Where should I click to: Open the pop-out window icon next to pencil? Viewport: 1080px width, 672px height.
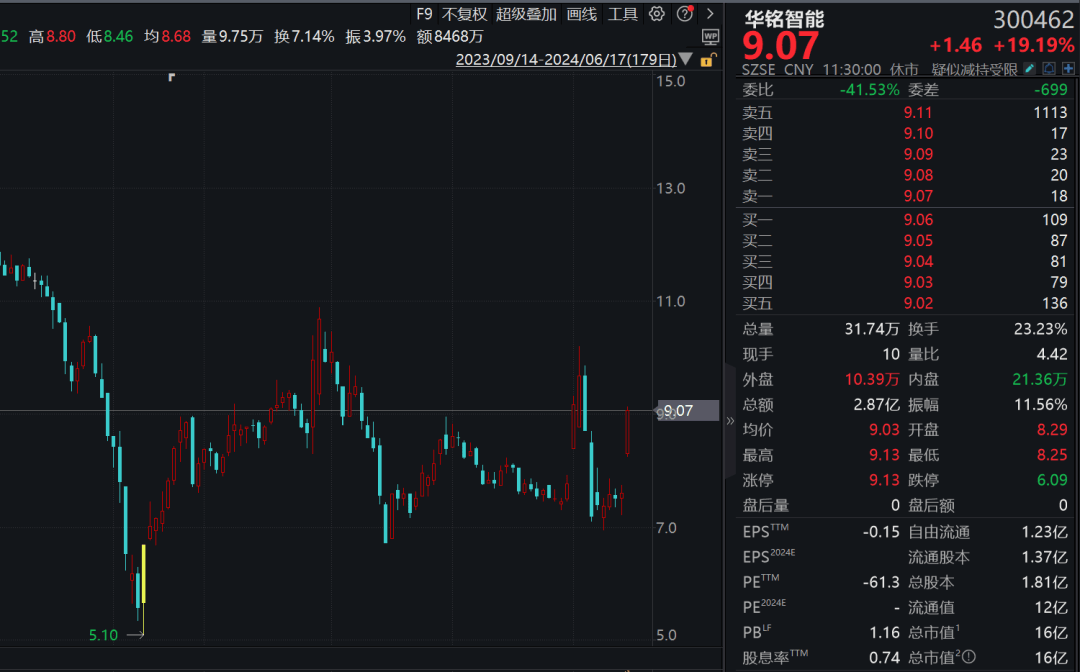click(x=1050, y=69)
